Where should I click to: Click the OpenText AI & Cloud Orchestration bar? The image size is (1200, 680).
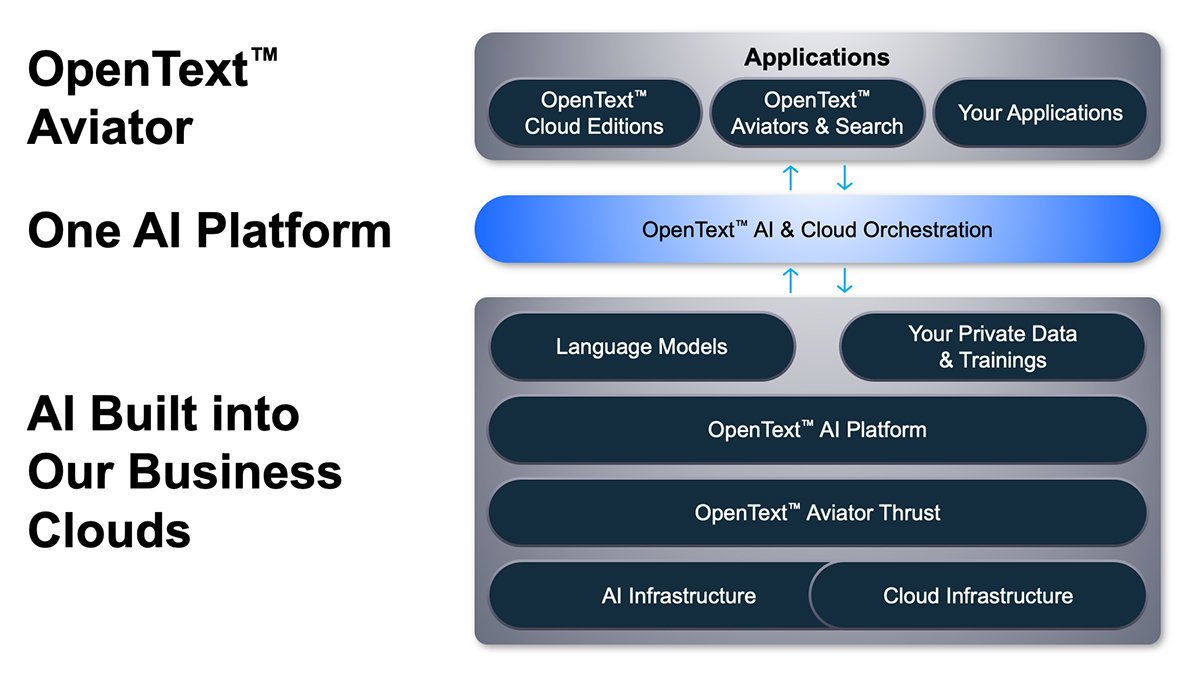pyautogui.click(x=817, y=229)
